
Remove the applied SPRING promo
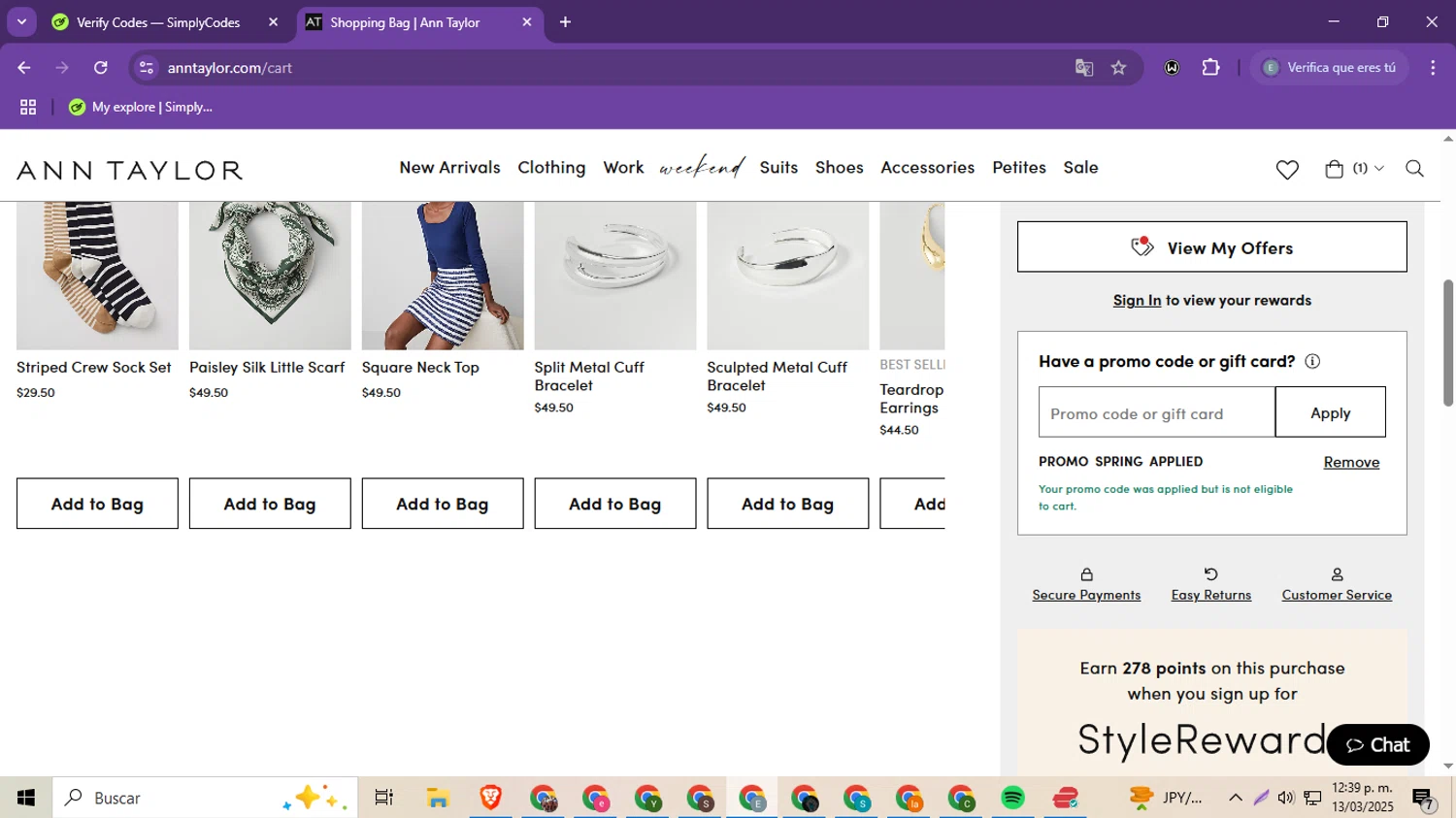[1351, 462]
